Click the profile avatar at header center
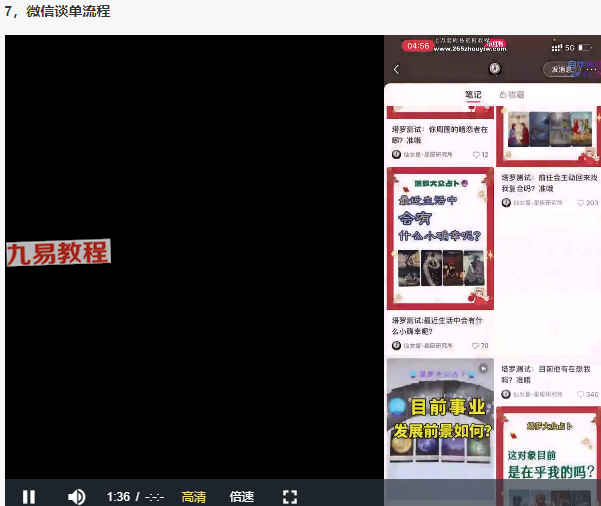This screenshot has height=506, width=601. [494, 69]
